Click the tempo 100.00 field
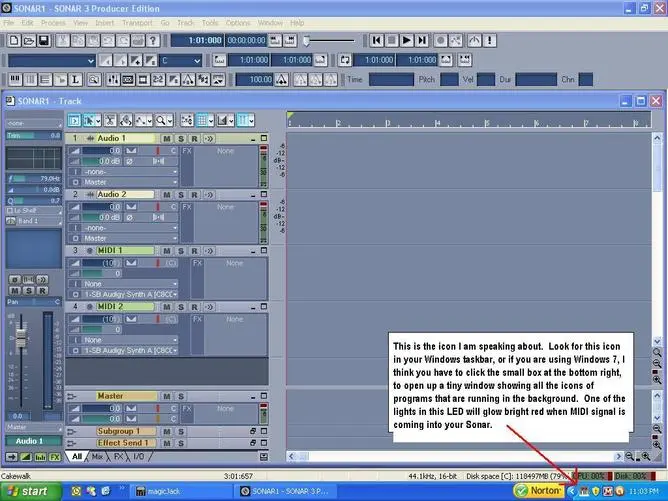 (x=254, y=80)
